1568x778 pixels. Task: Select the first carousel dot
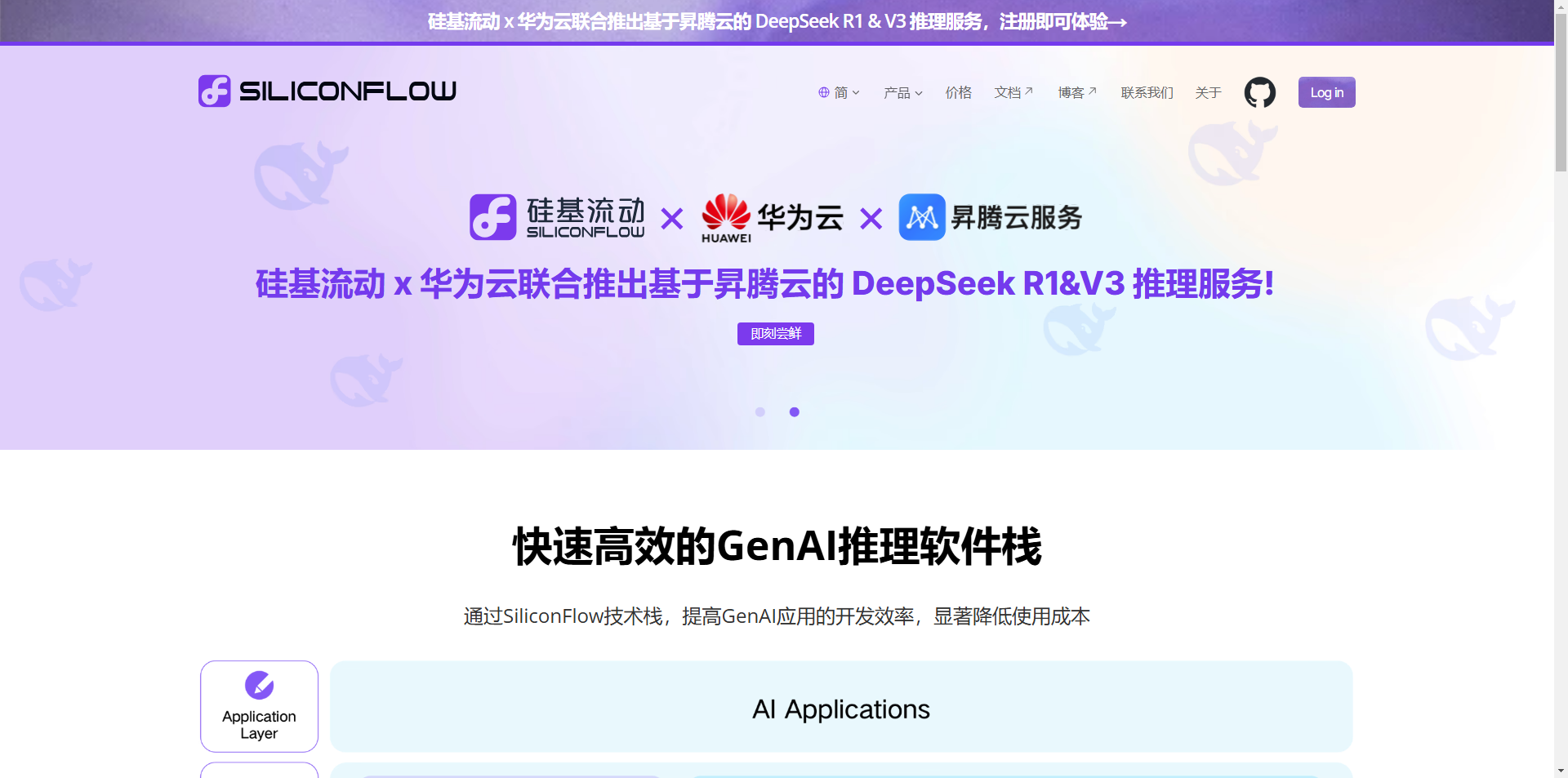[x=760, y=412]
